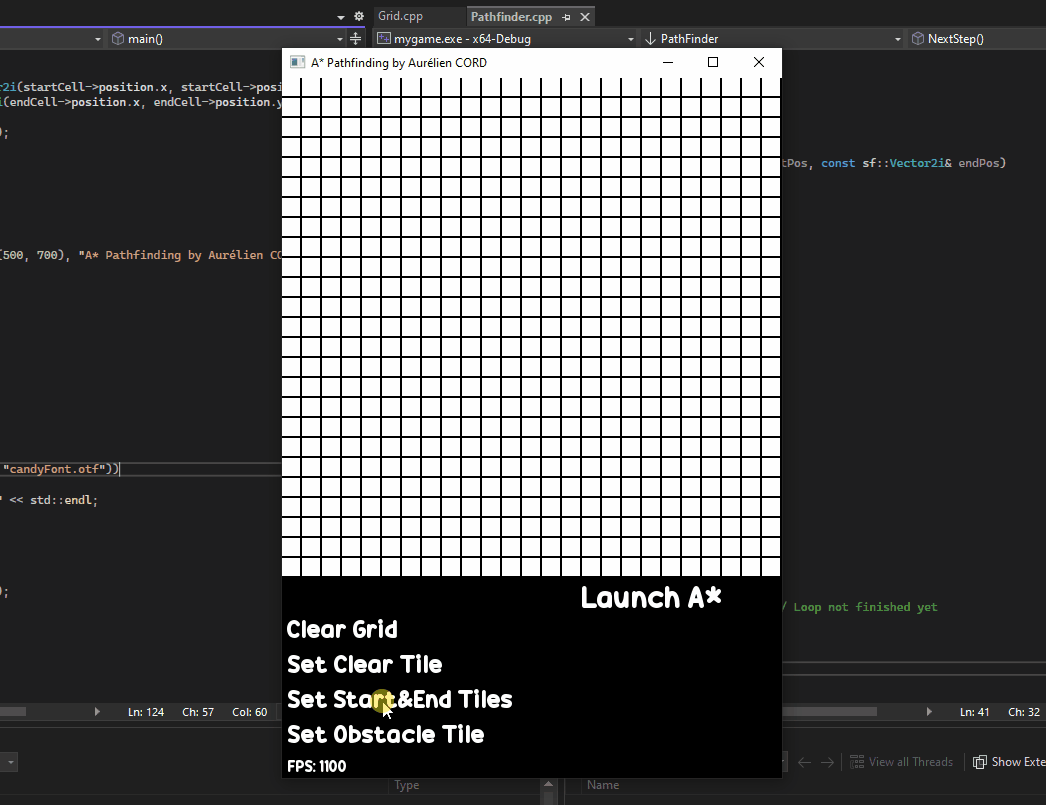The height and width of the screenshot is (805, 1046).
Task: Click the right editor scroll-right arrow
Action: [x=929, y=712]
